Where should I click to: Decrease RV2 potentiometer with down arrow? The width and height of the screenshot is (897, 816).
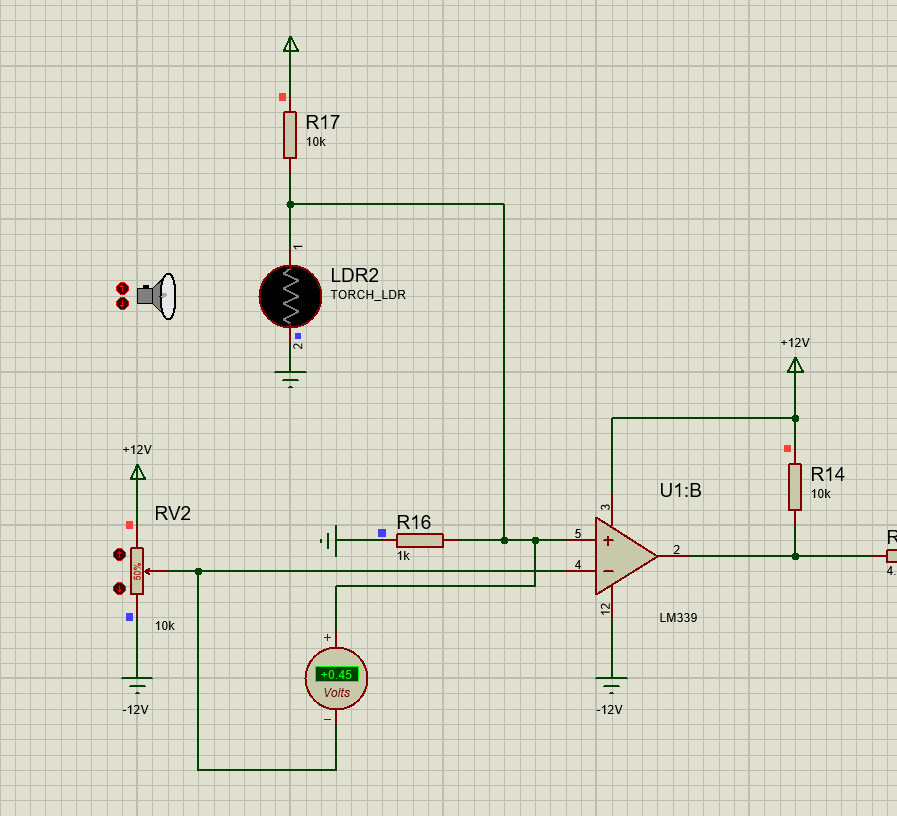(x=119, y=588)
